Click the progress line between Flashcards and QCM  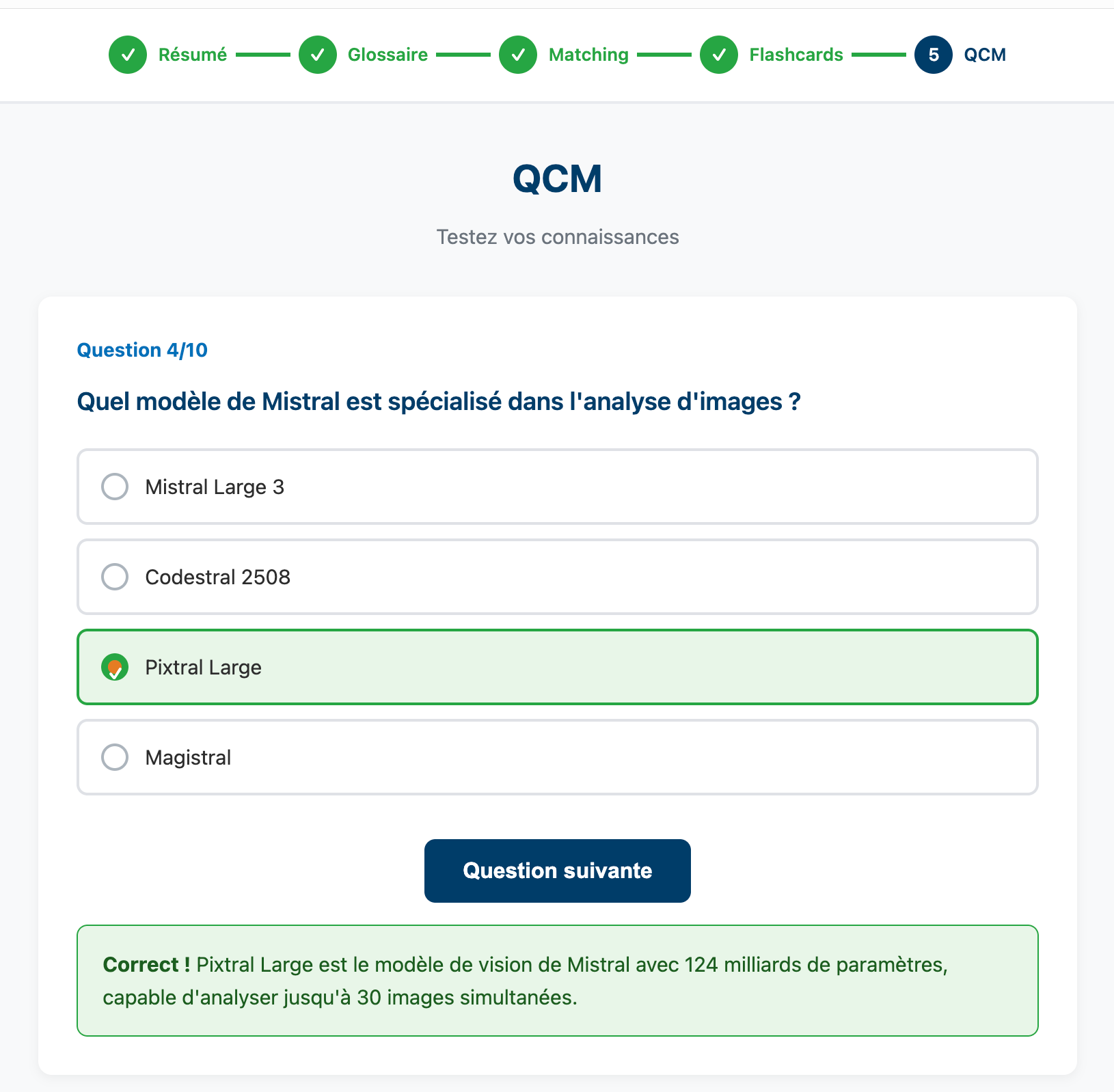(880, 55)
